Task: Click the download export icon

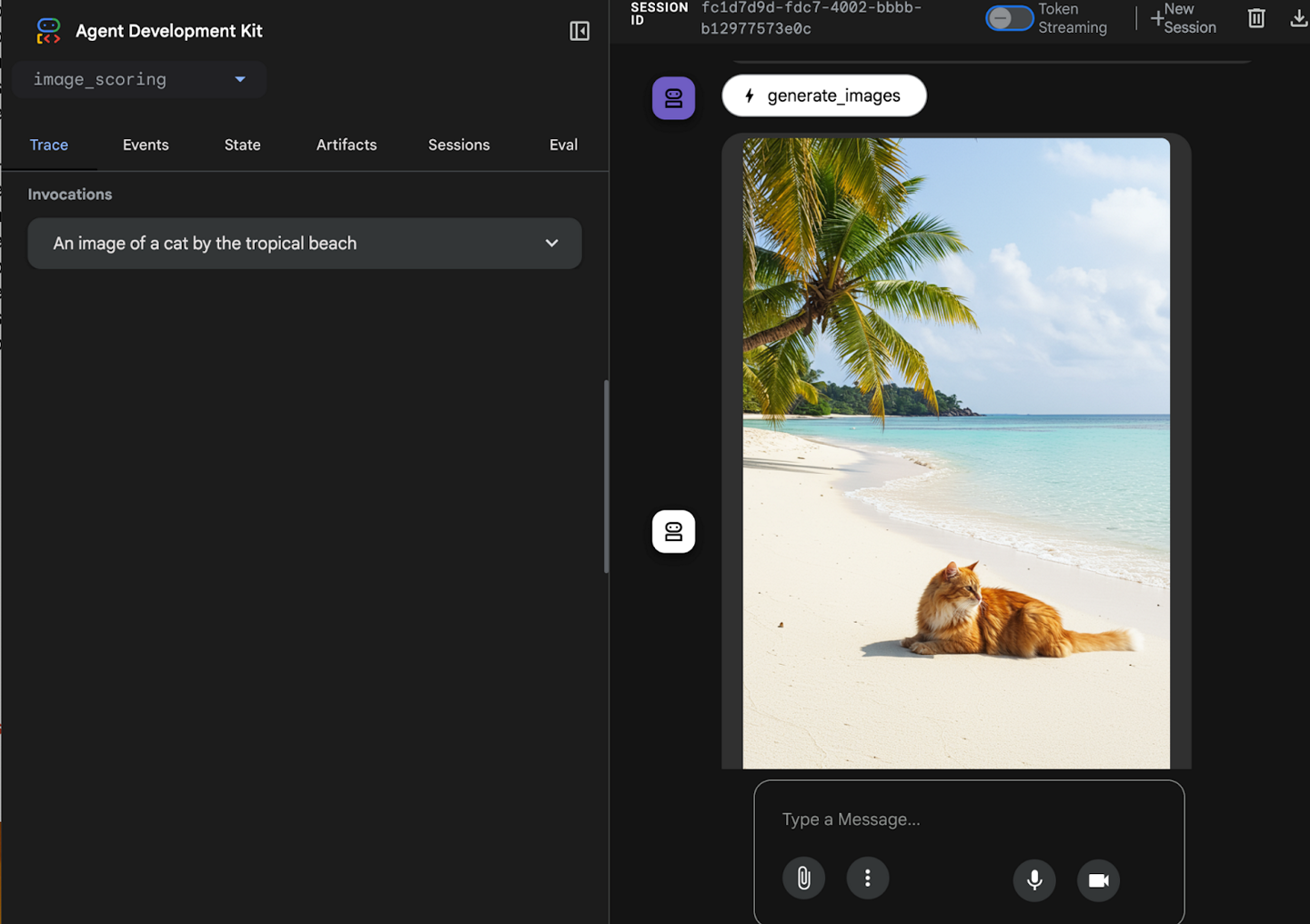Action: tap(1298, 18)
